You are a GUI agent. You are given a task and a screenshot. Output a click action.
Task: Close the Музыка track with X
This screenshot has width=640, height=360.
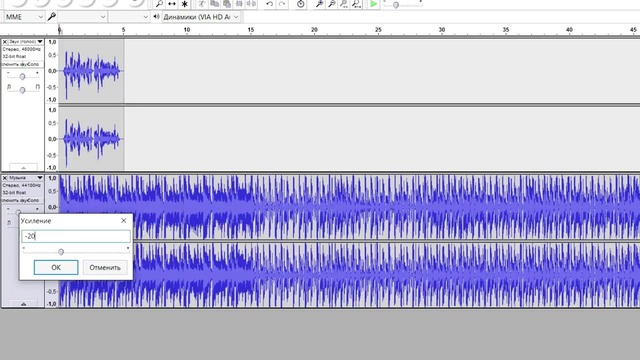(5, 178)
